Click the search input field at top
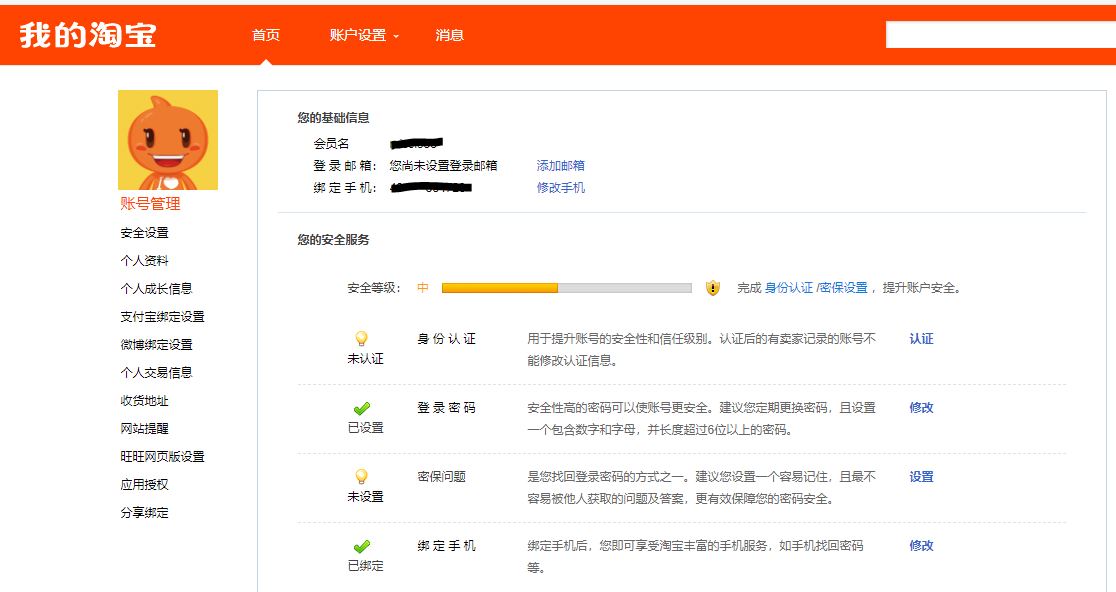This screenshot has height=592, width=1116. [1001, 35]
